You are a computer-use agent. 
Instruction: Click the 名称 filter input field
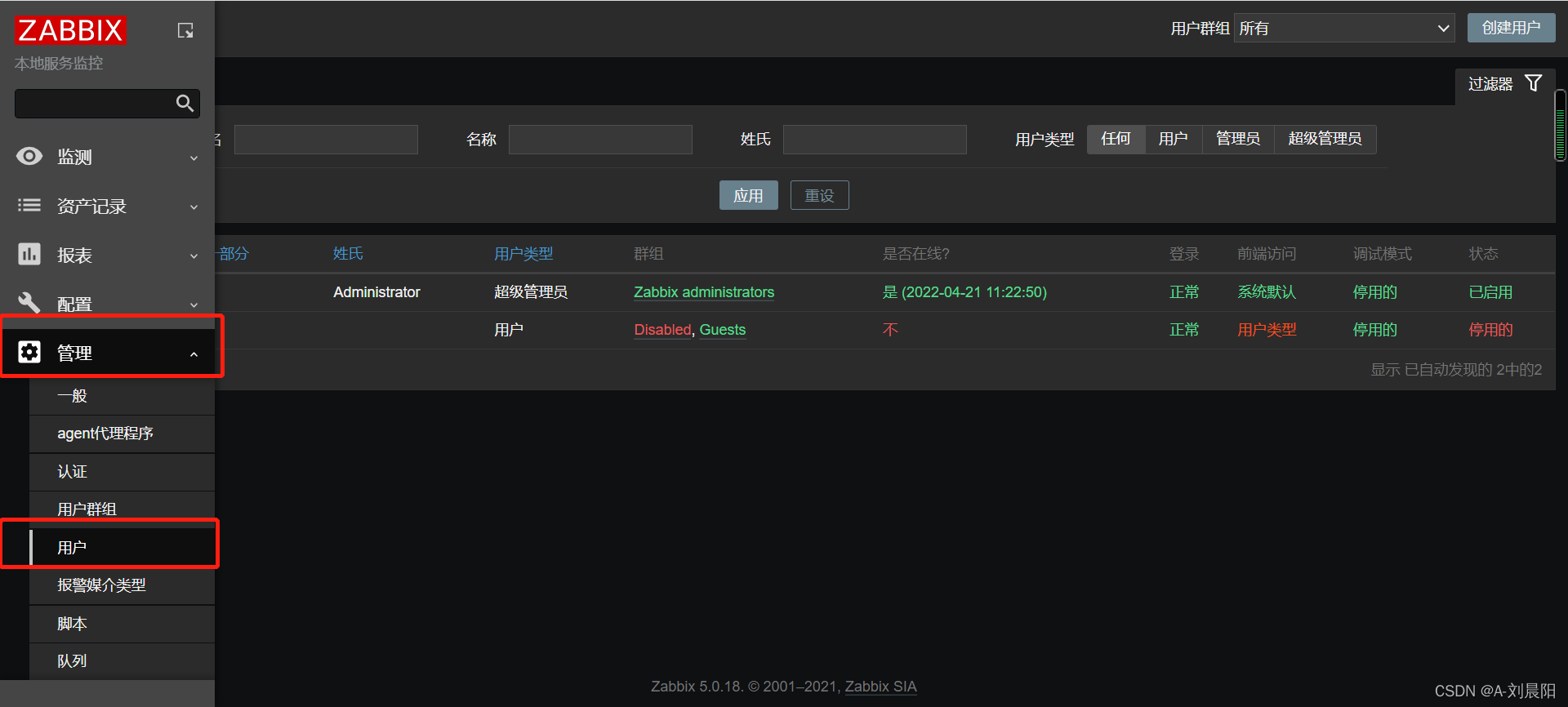600,140
